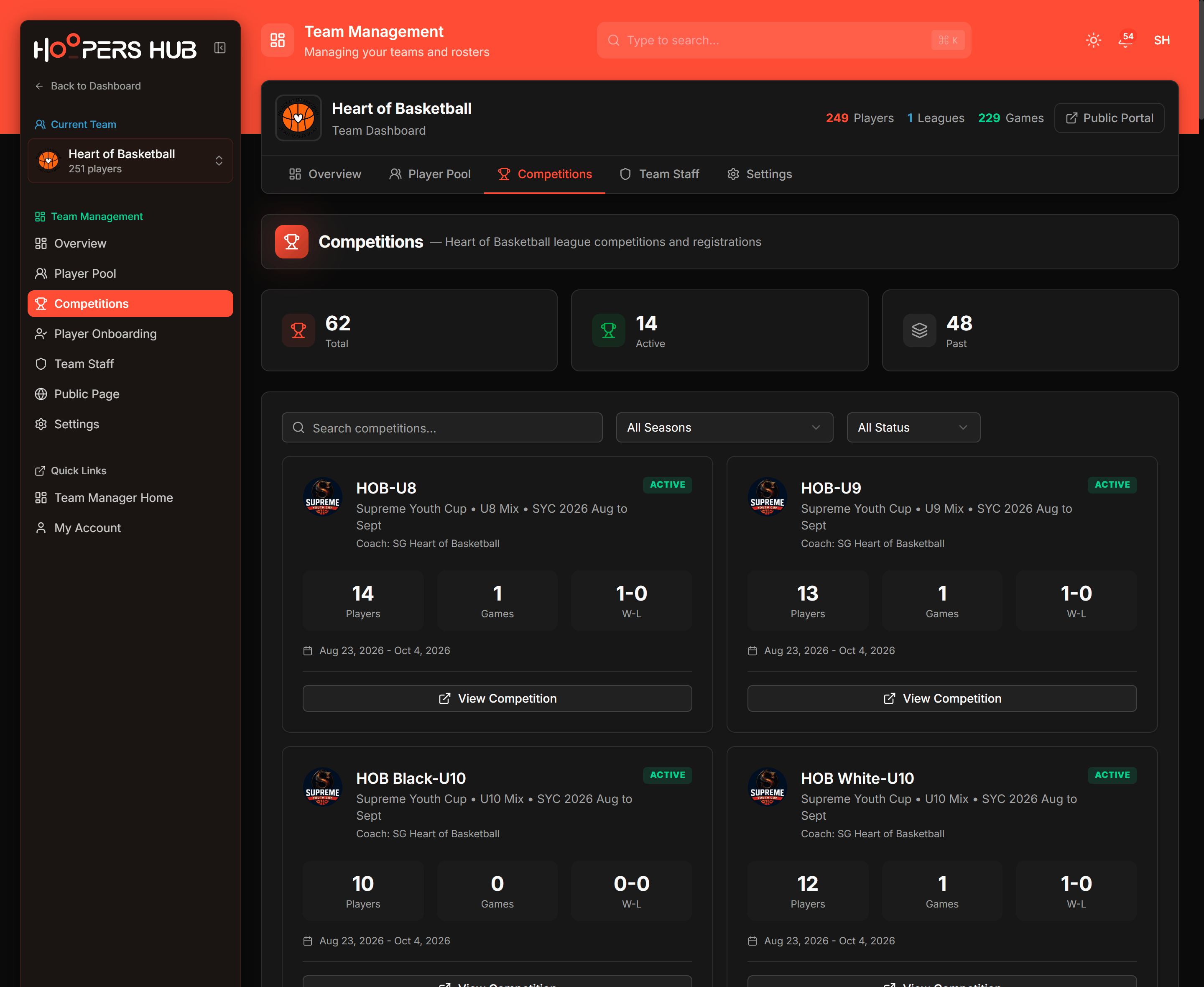1204x987 pixels.
Task: Click the ACTIVE badge on HOB-U9
Action: click(x=1112, y=484)
